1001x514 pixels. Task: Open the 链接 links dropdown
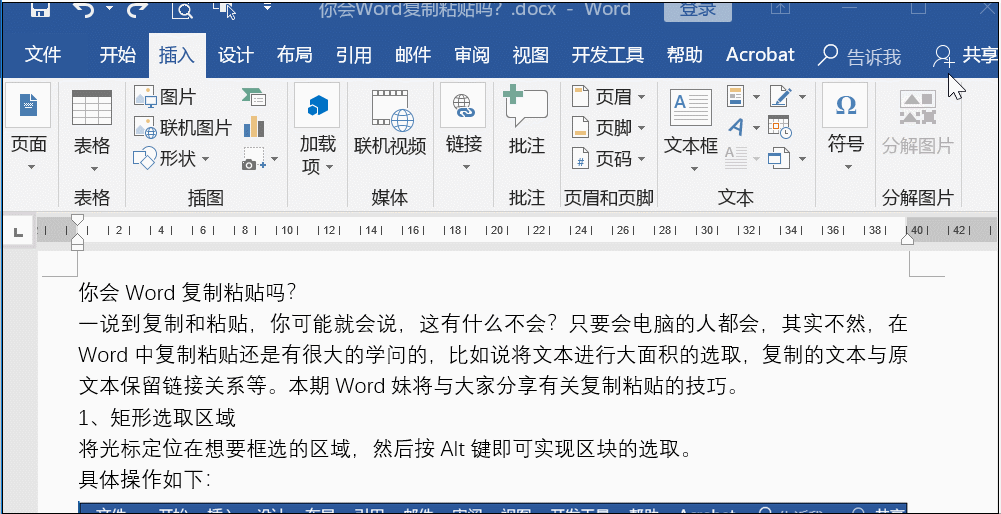point(464,128)
